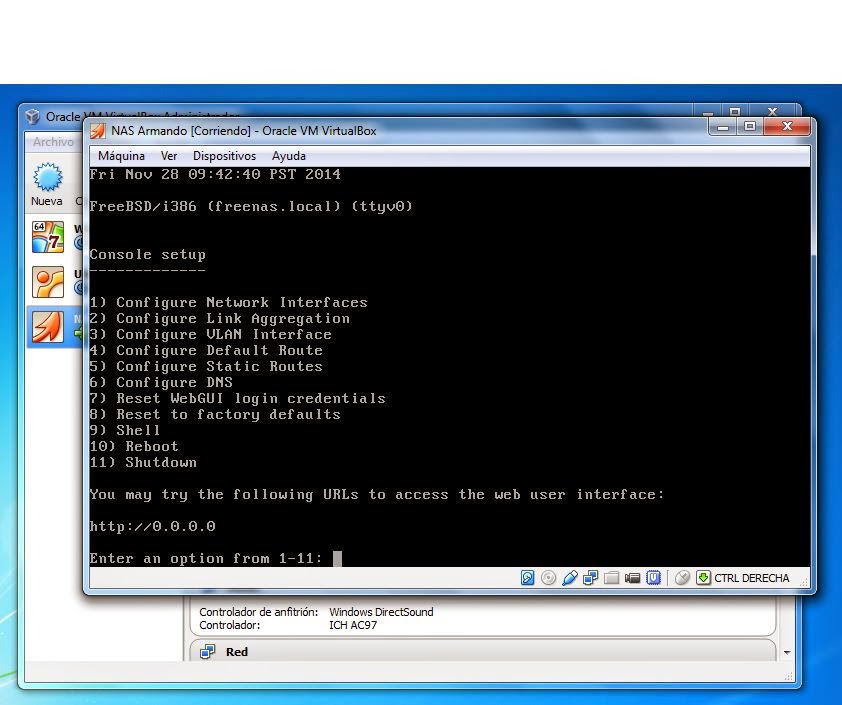Click the 'Reset WebGUI login credentials' line

pos(237,399)
